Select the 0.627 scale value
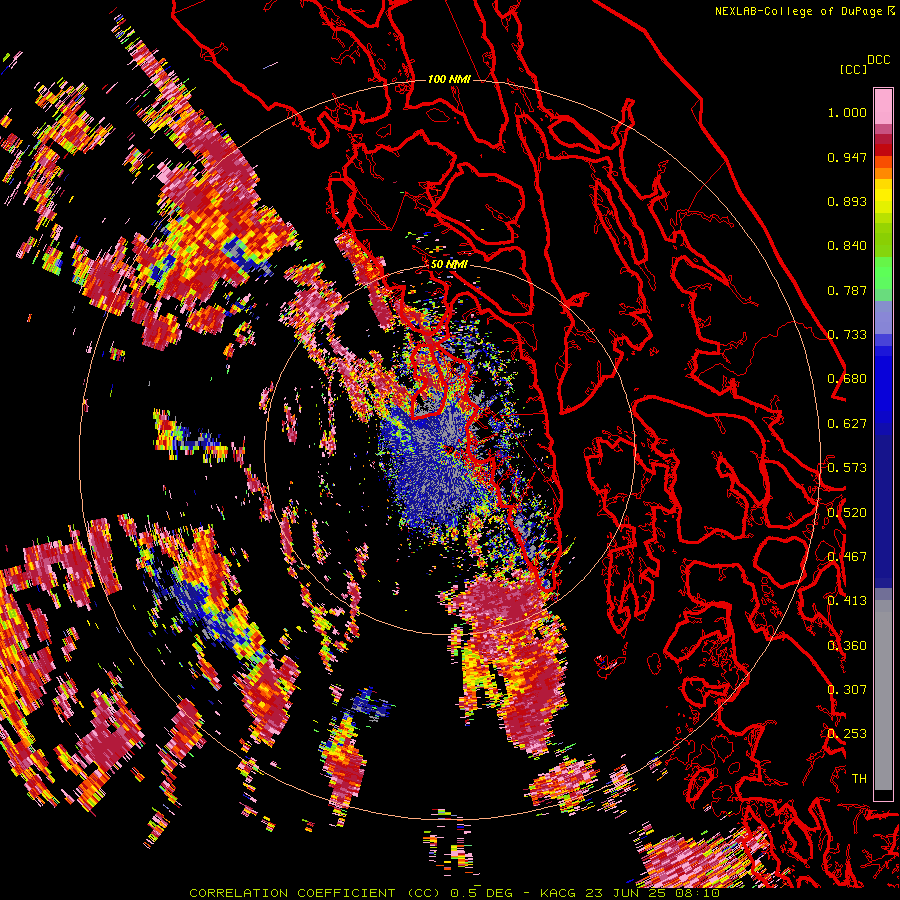The width and height of the screenshot is (900, 900). pos(847,424)
